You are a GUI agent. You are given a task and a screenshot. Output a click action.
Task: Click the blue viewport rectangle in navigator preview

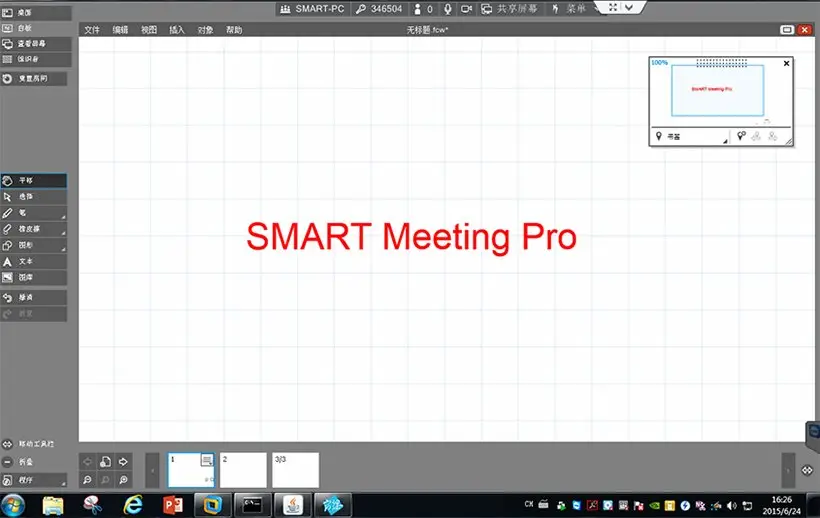pos(718,90)
